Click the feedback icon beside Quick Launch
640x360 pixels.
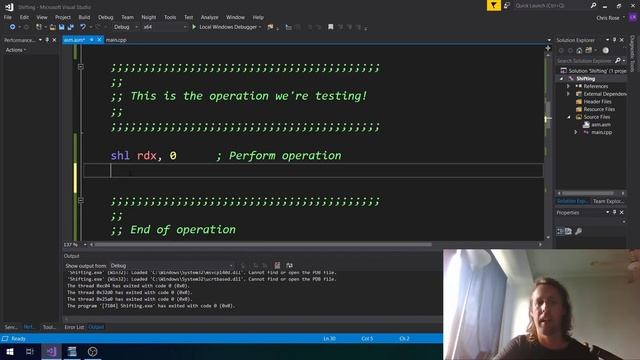coord(507,5)
